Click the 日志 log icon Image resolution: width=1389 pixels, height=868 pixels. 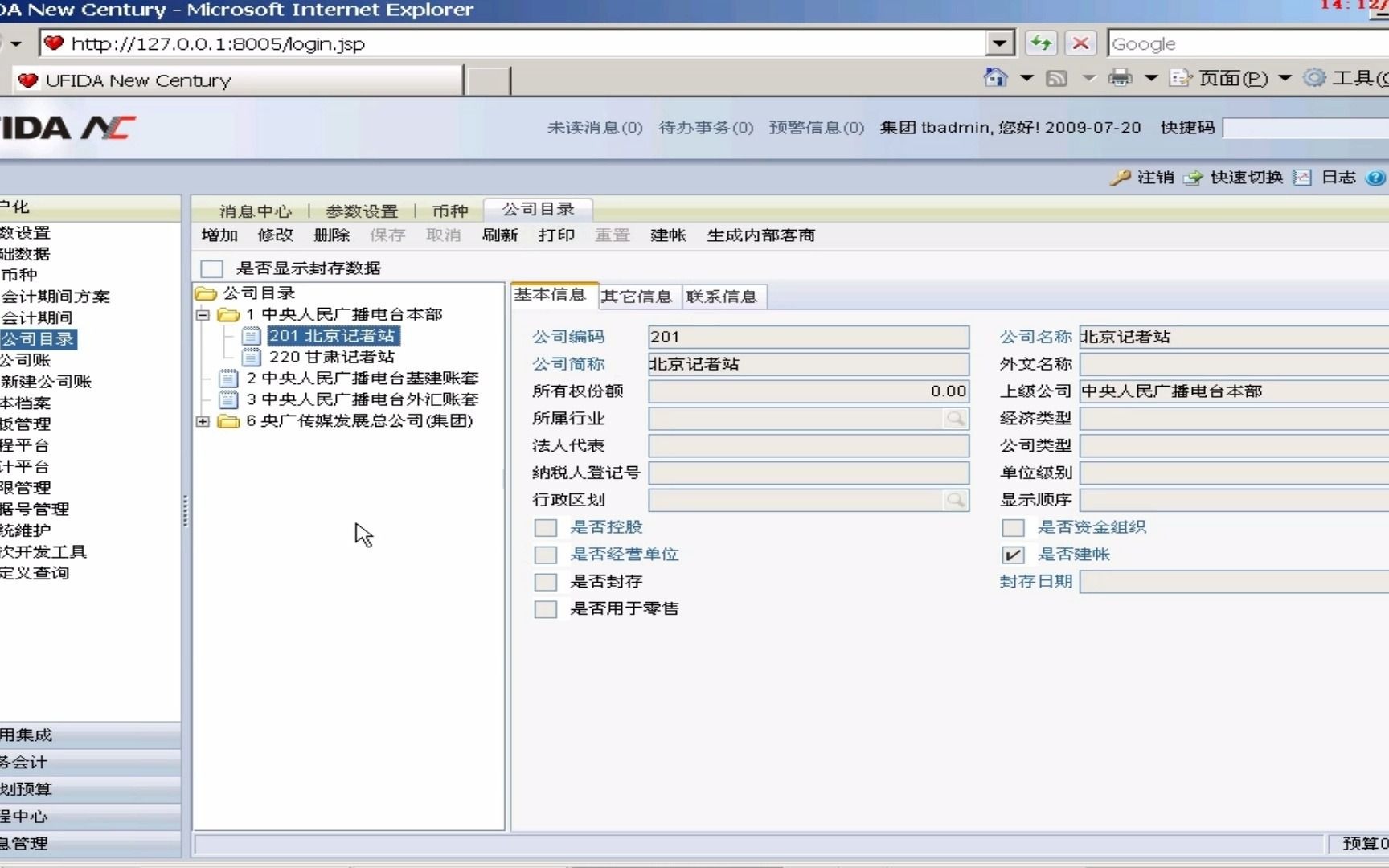[x=1302, y=178]
